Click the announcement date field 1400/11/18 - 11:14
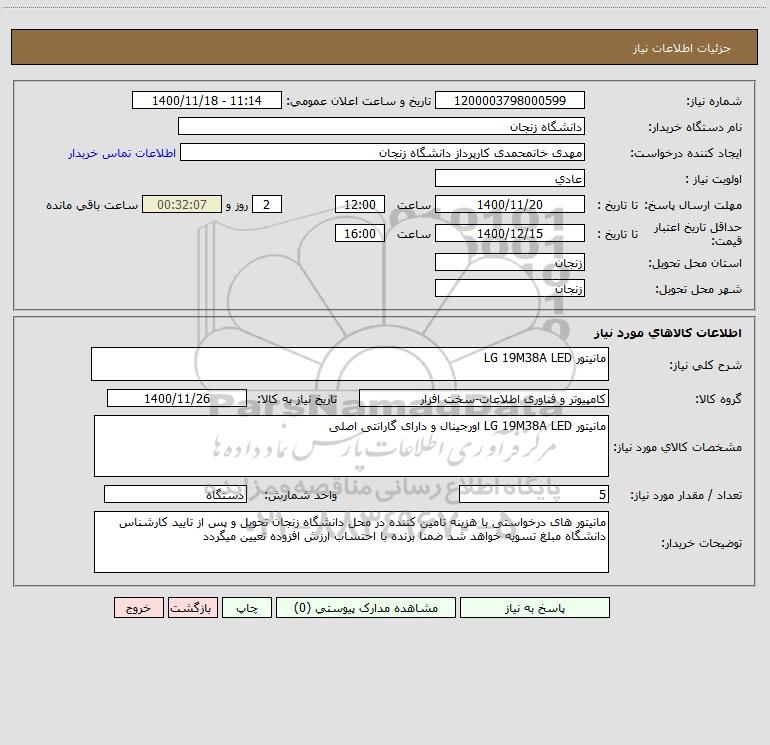The image size is (770, 745). (x=207, y=100)
